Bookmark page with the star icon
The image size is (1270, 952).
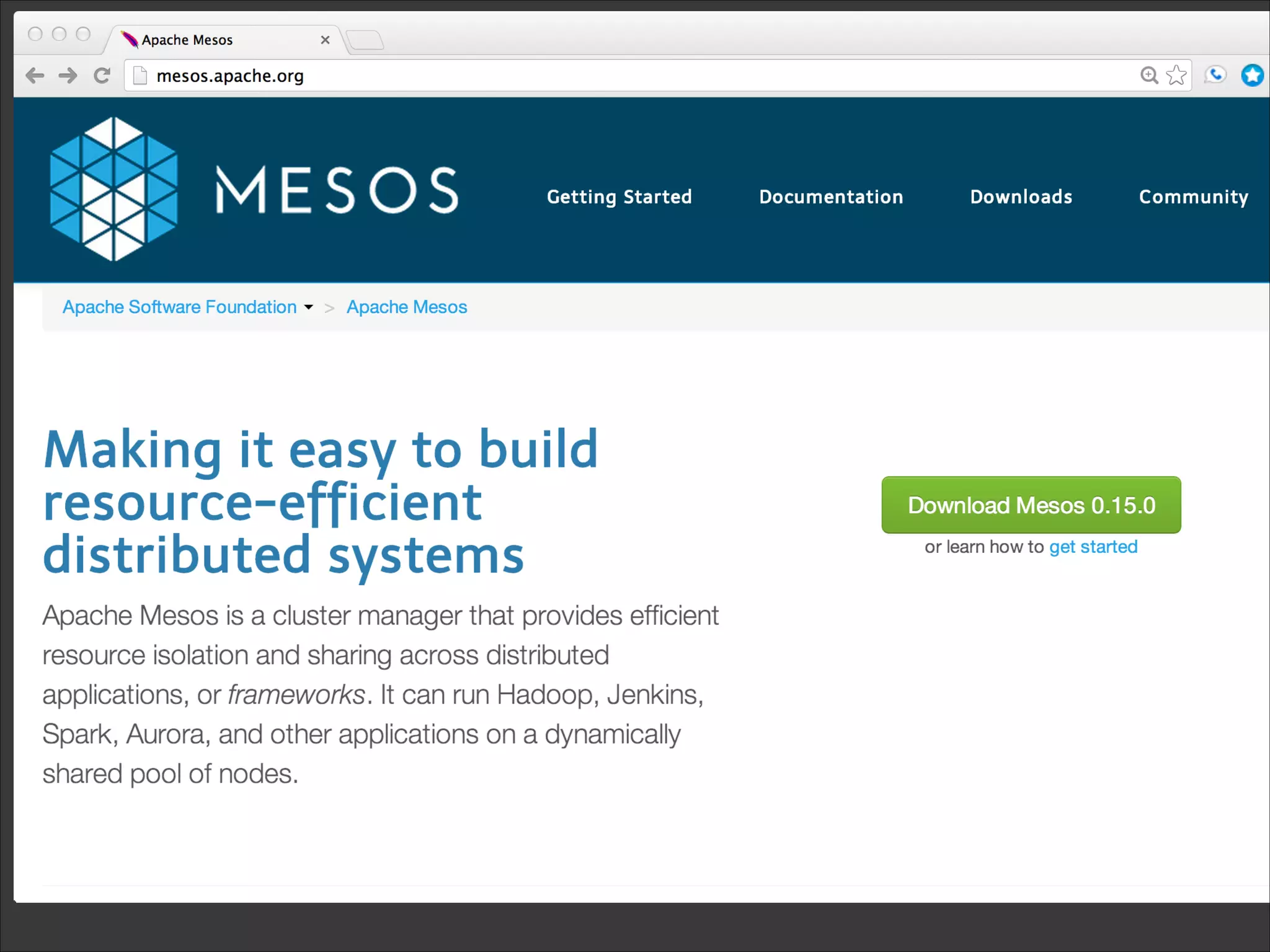click(x=1176, y=76)
